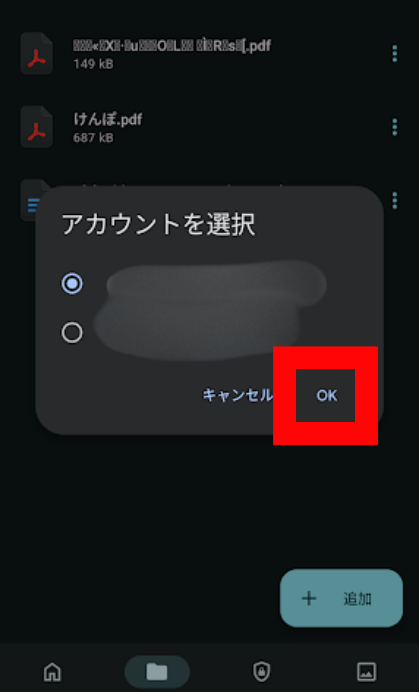Open three-dot menu for third file
Image resolution: width=420 pixels, height=693 pixels.
point(394,200)
